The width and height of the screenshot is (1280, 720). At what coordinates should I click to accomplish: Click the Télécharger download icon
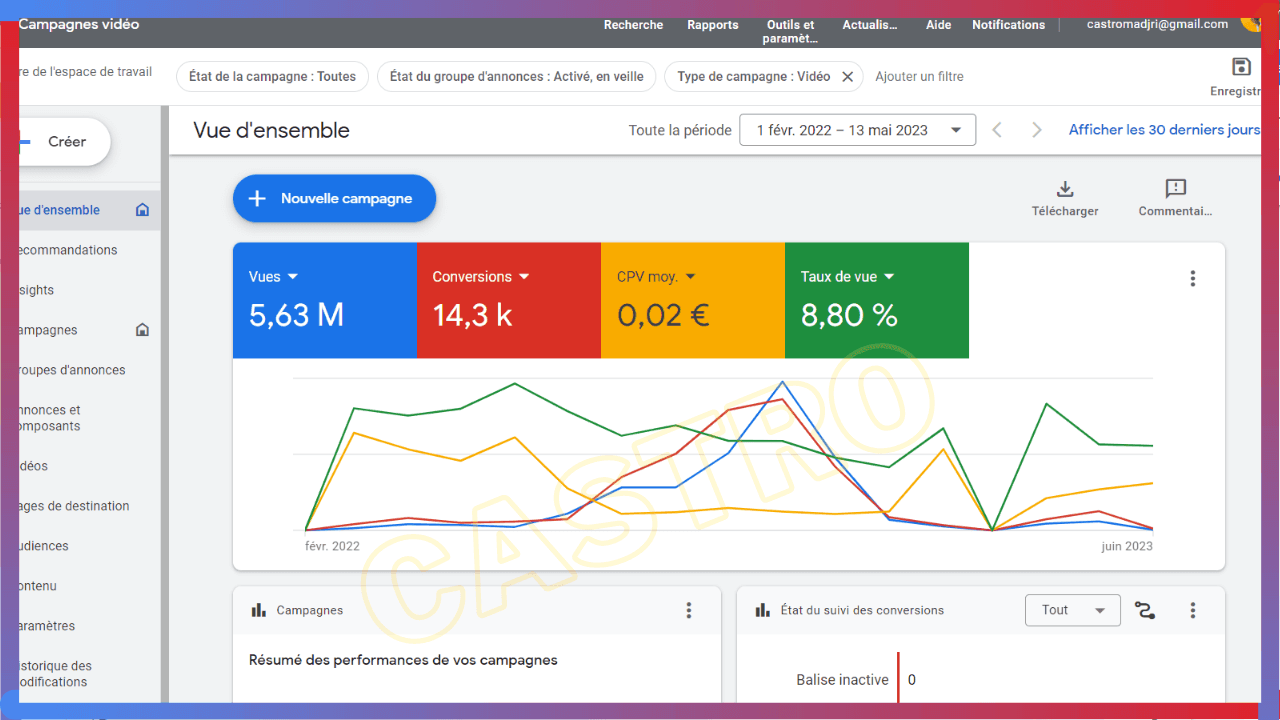tap(1065, 190)
